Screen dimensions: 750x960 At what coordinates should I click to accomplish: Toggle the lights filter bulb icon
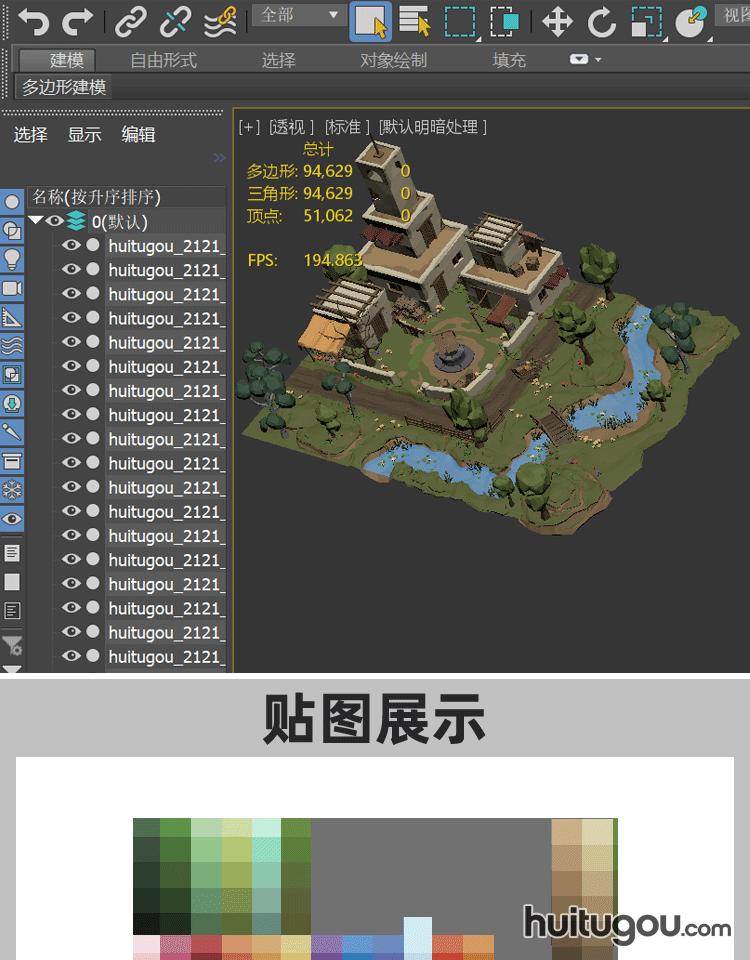(12, 259)
